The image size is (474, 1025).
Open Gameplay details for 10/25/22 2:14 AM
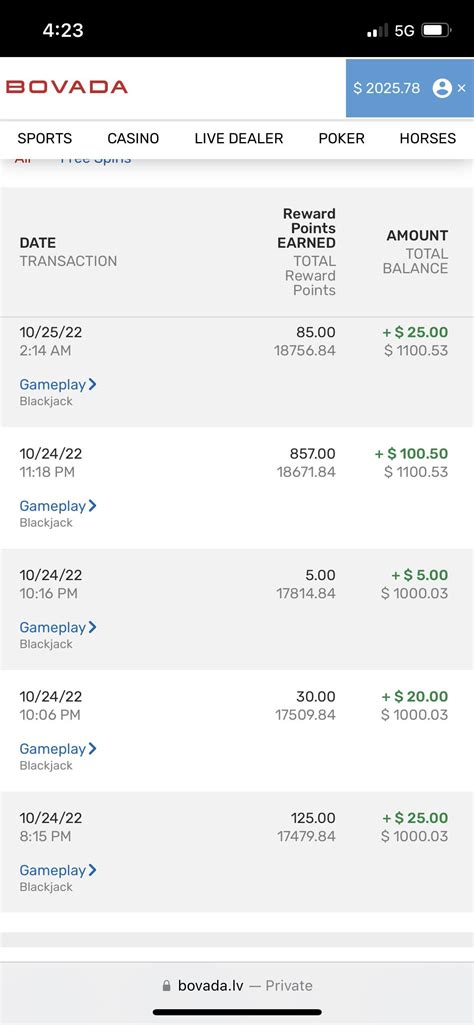pyautogui.click(x=58, y=384)
